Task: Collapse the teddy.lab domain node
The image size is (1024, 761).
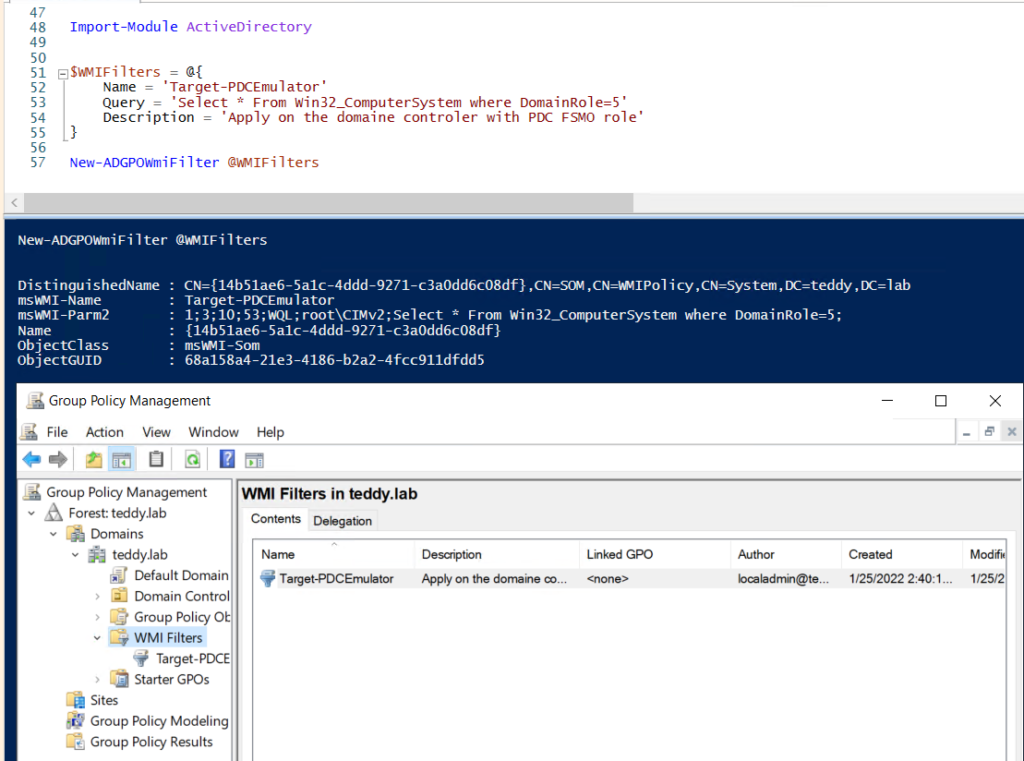Action: click(x=76, y=555)
